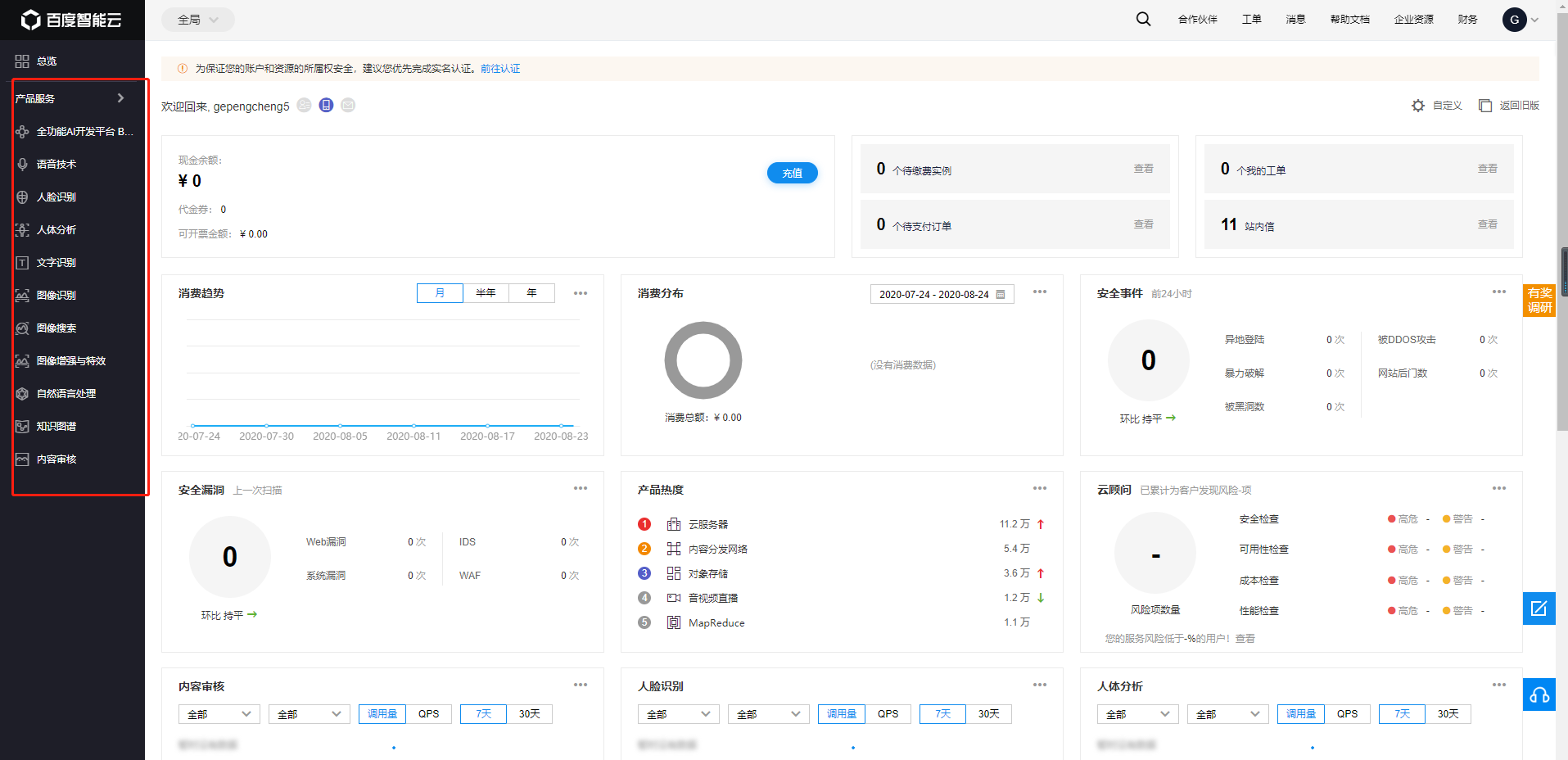Viewport: 1568px width, 760px height.
Task: Open 图像识别 in sidebar
Action: point(46,295)
